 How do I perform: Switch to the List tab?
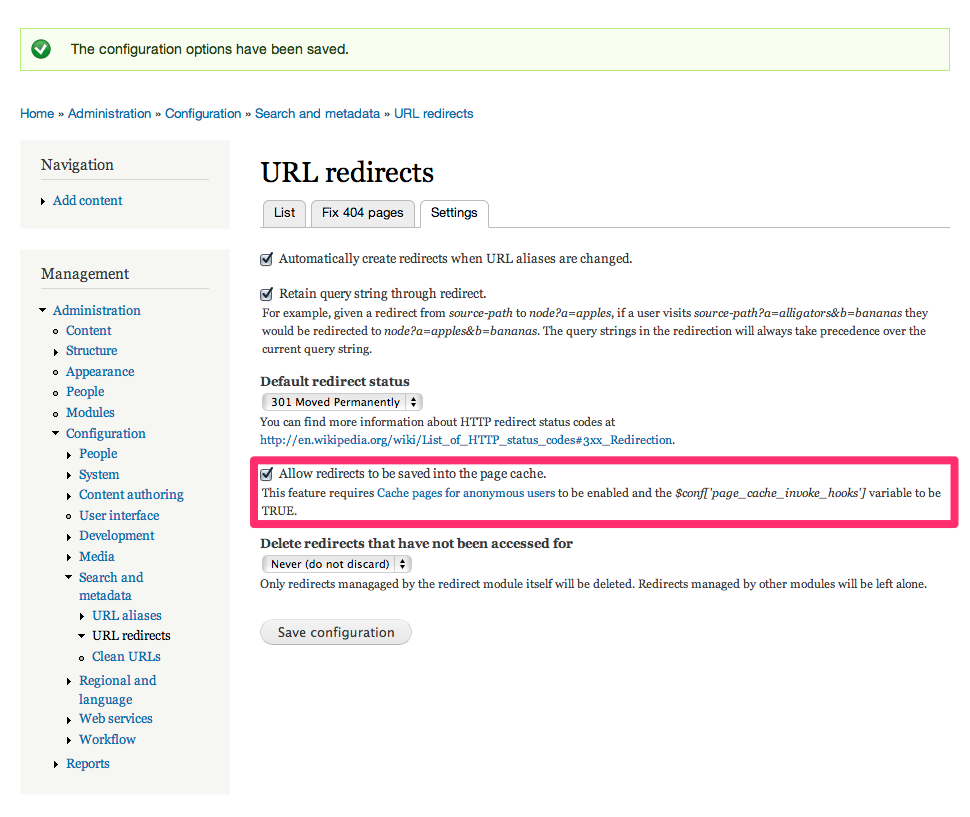click(x=284, y=213)
